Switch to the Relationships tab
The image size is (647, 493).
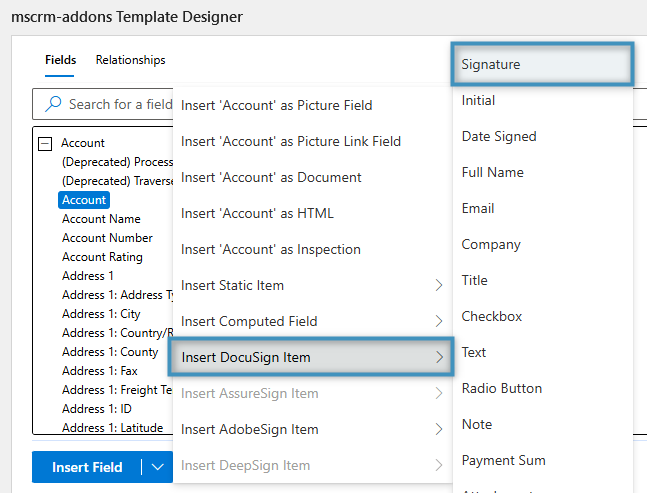tap(130, 60)
